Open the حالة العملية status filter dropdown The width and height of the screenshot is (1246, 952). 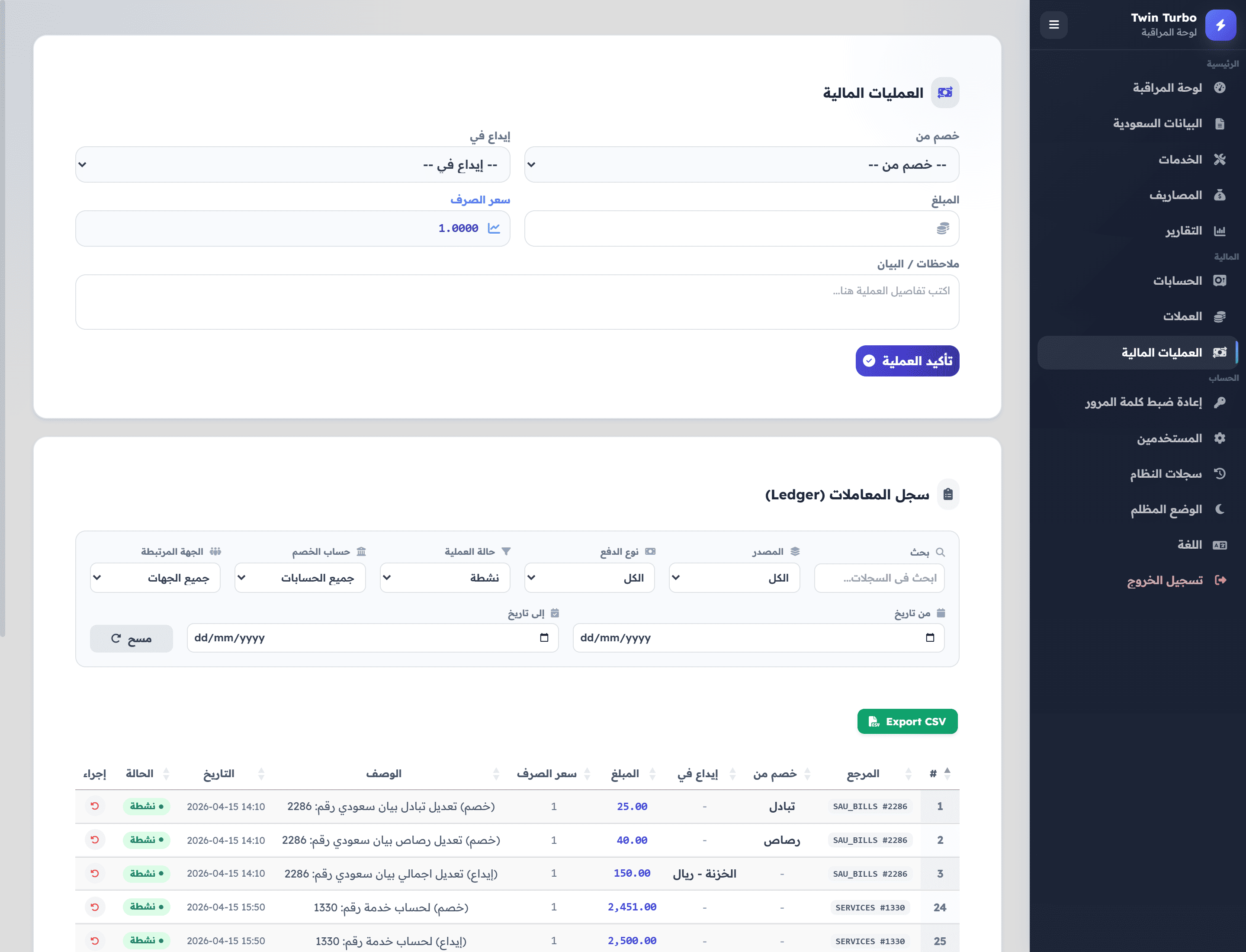pyautogui.click(x=445, y=578)
